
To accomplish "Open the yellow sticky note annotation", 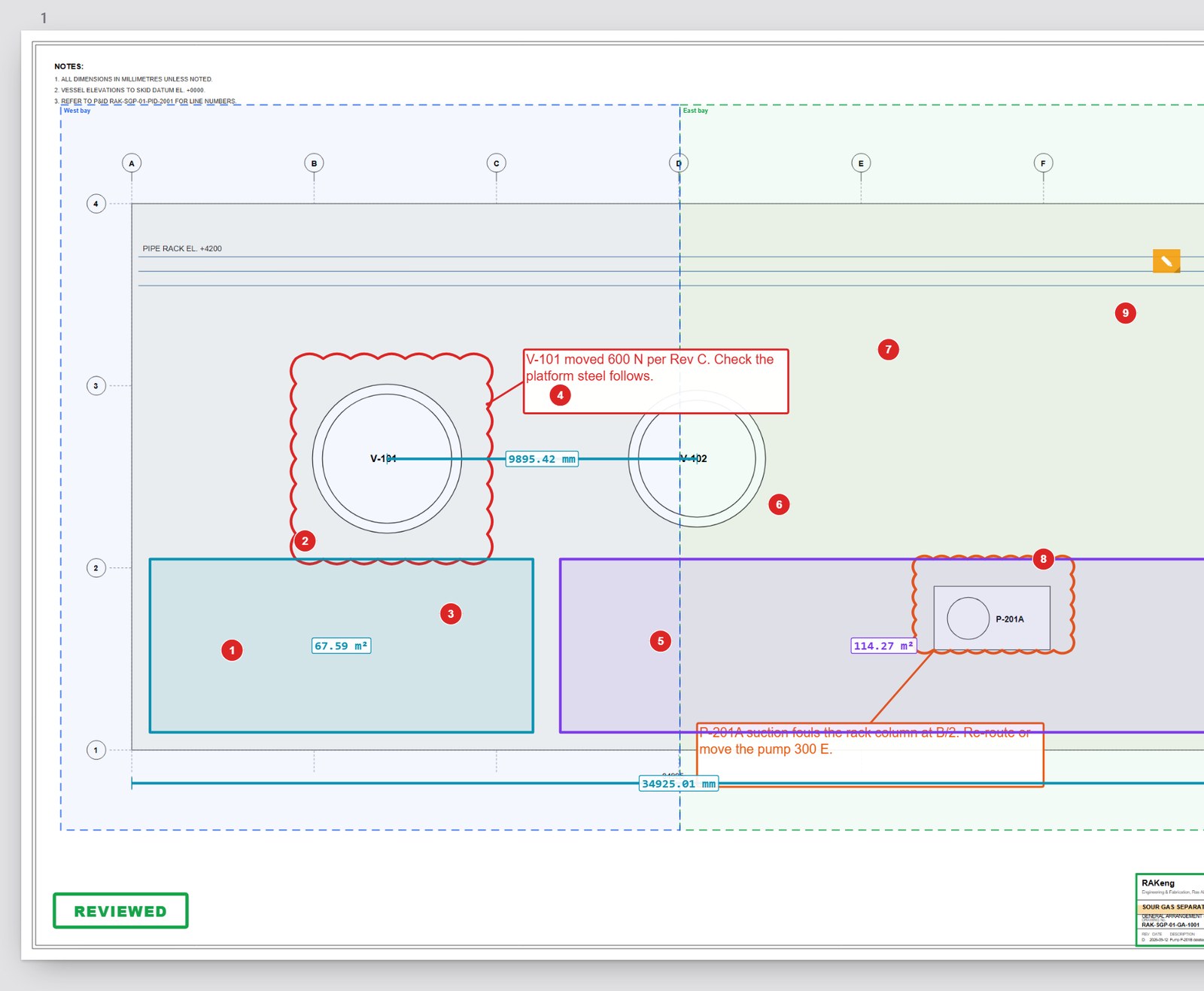I will click(x=1166, y=261).
